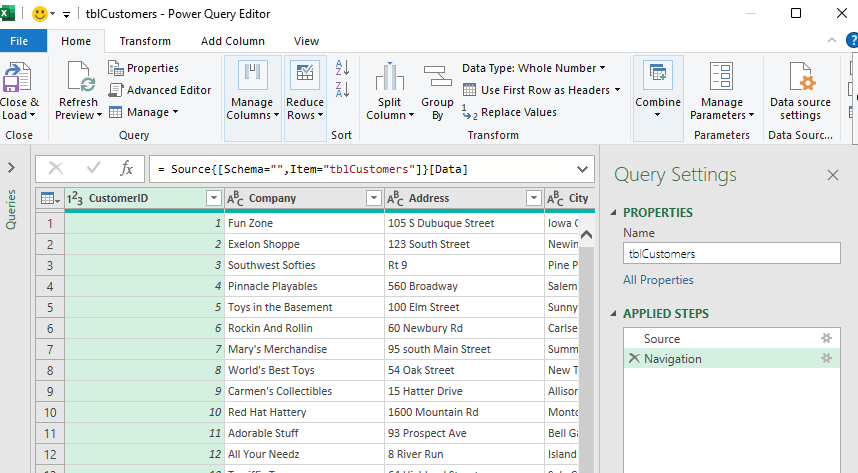The height and width of the screenshot is (473, 858).
Task: Switch to the View tab
Action: click(306, 41)
